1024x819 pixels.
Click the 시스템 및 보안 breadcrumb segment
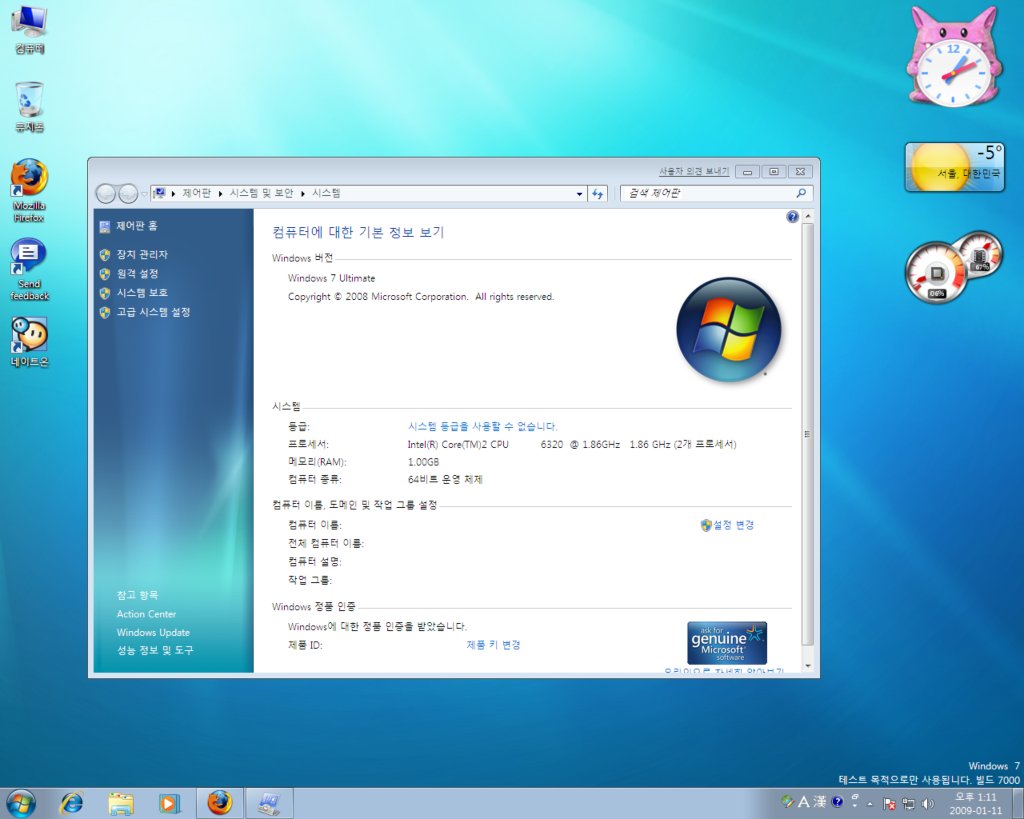tap(261, 193)
